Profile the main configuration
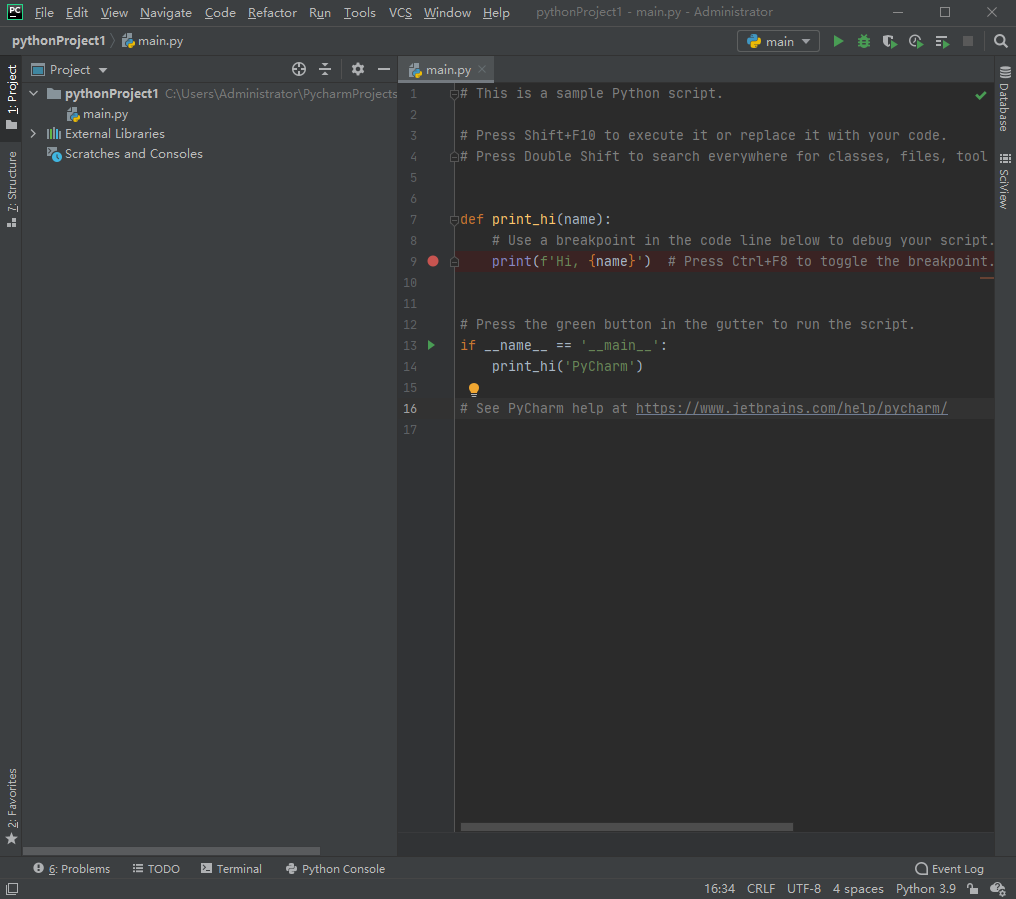1016x899 pixels. click(x=916, y=41)
